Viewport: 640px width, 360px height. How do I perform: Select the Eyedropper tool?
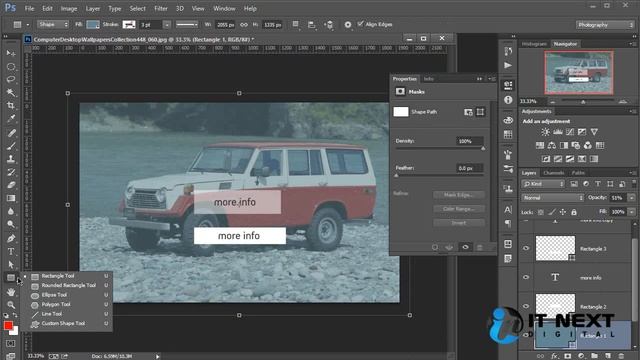click(x=11, y=119)
